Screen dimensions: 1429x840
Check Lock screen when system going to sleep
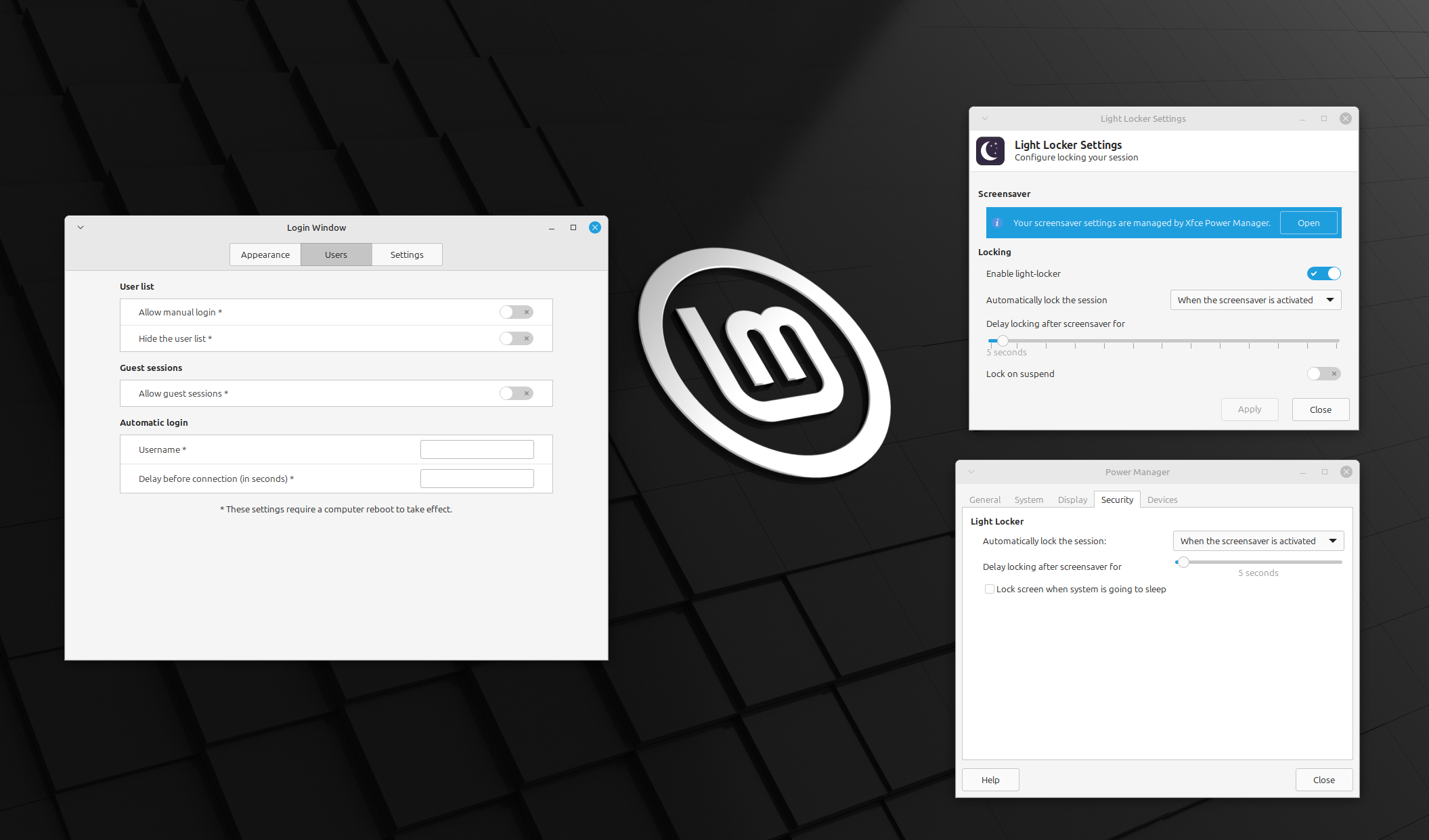pyautogui.click(x=990, y=589)
